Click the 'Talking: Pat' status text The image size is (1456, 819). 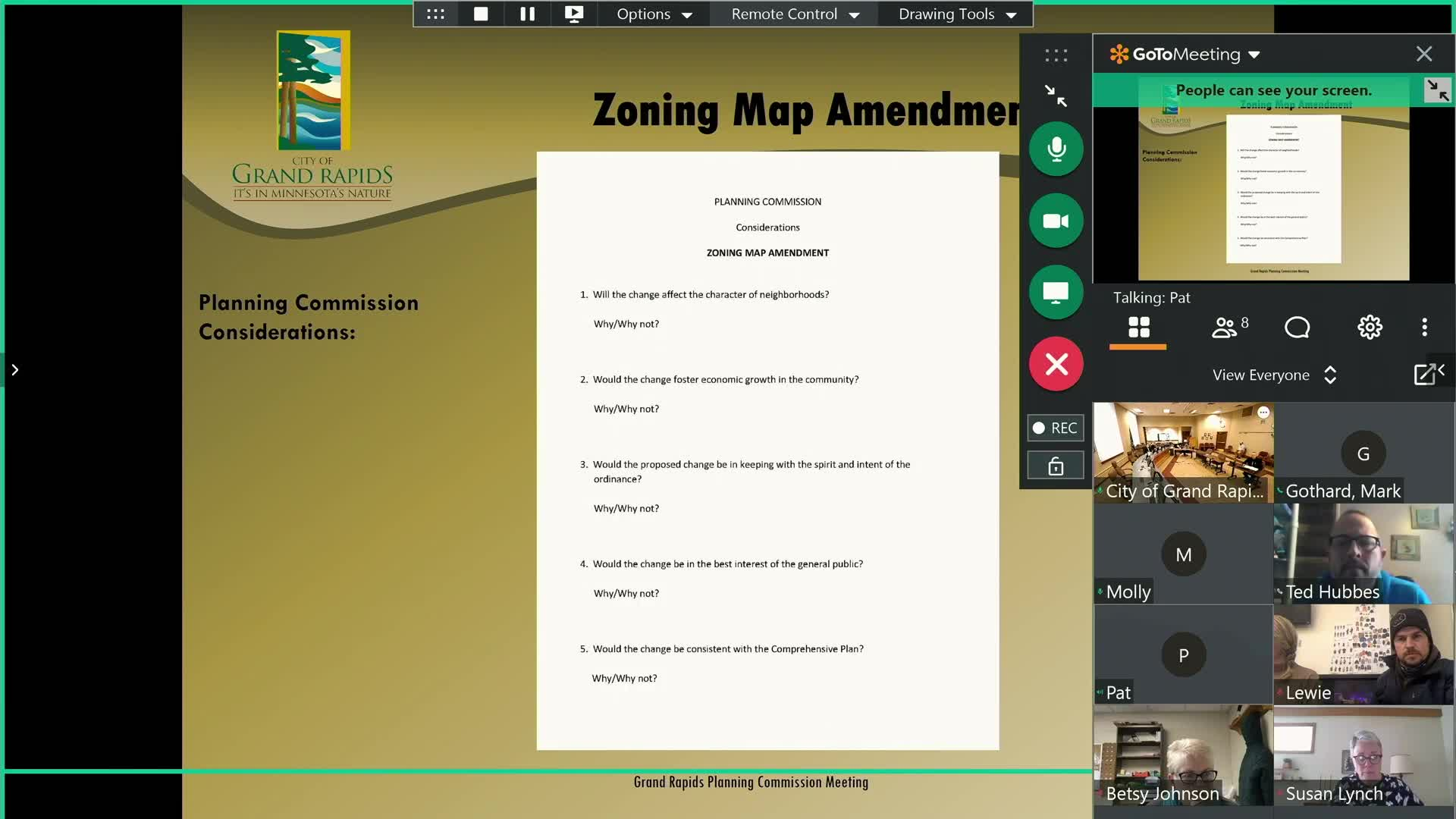[x=1151, y=297]
